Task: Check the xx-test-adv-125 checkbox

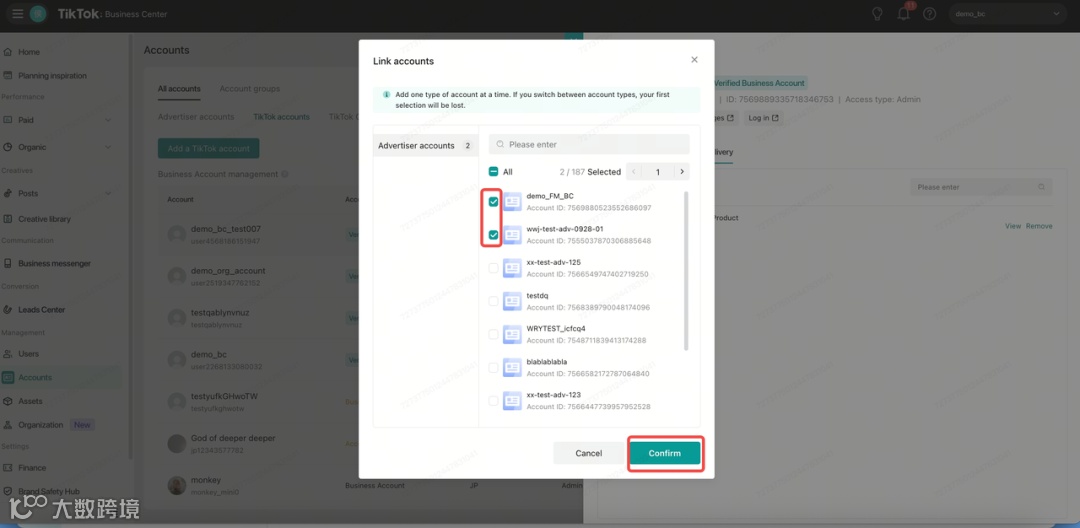Action: (493, 268)
